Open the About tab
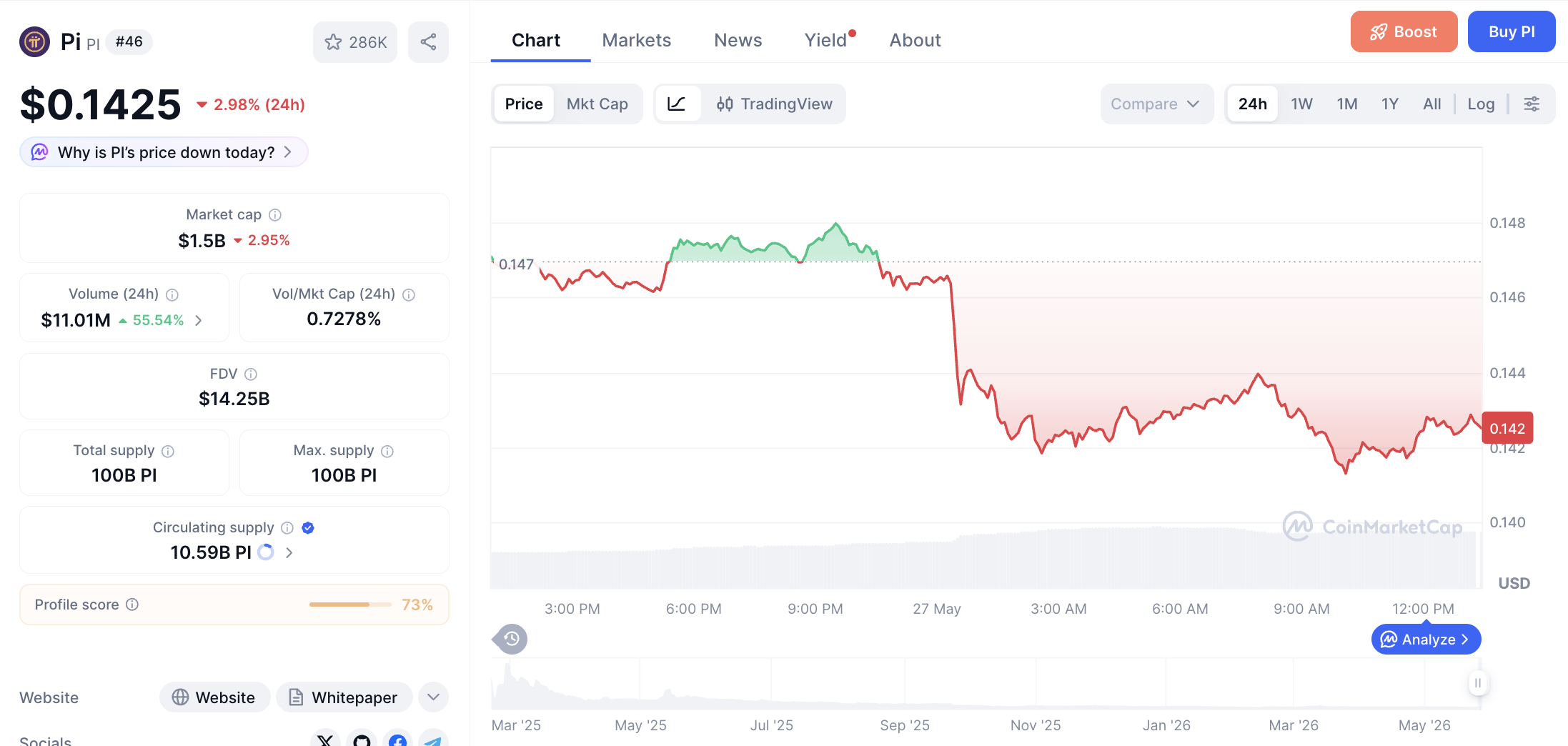Screen dimensions: 1568x746 [x=916, y=40]
